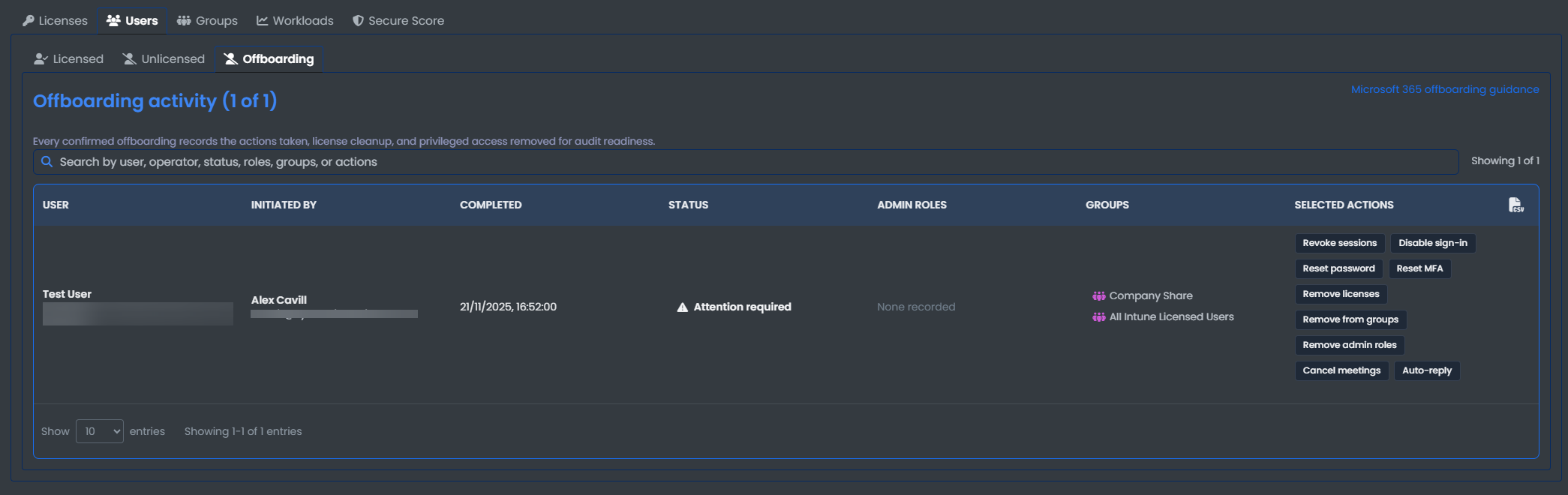Sort by the ADMIN ROLES column header
Image resolution: width=1568 pixels, height=495 pixels.
[x=912, y=205]
